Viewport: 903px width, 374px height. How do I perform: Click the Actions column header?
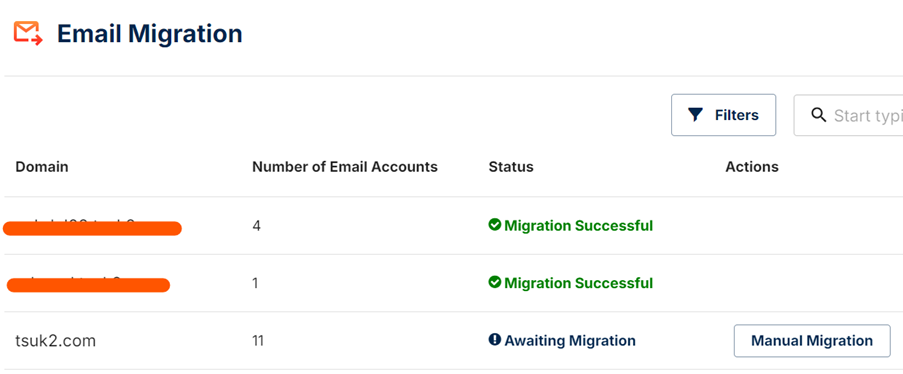tap(752, 167)
